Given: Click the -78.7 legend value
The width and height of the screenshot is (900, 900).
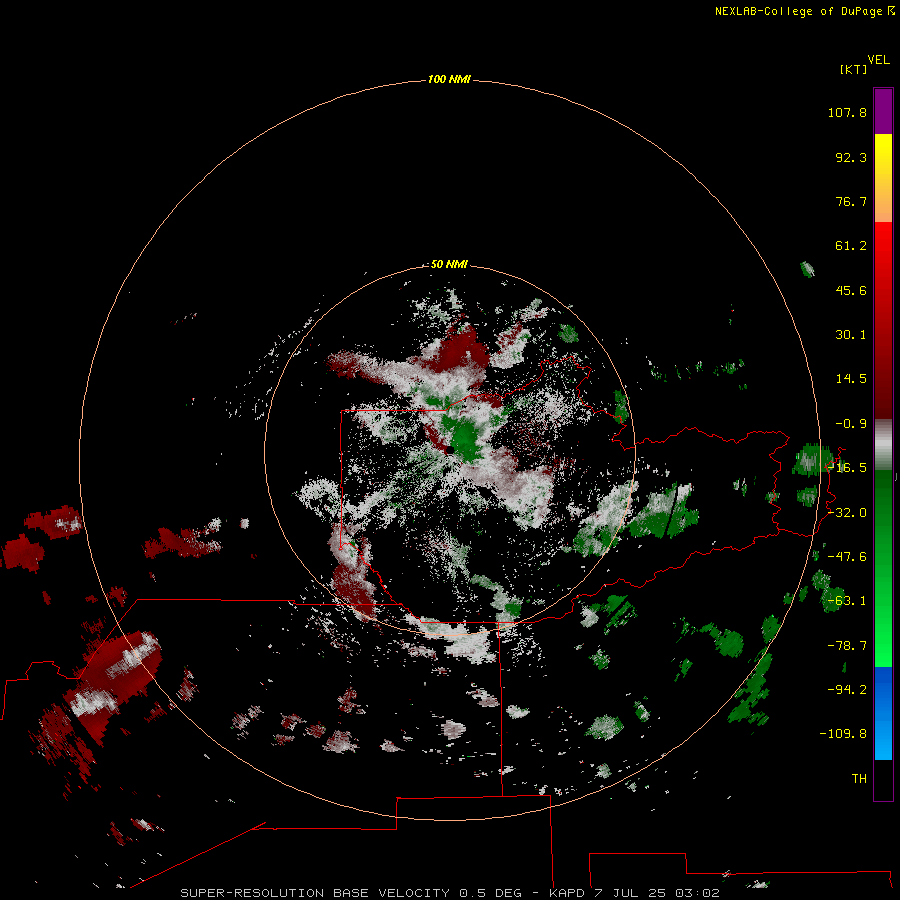Looking at the screenshot, I should (847, 646).
